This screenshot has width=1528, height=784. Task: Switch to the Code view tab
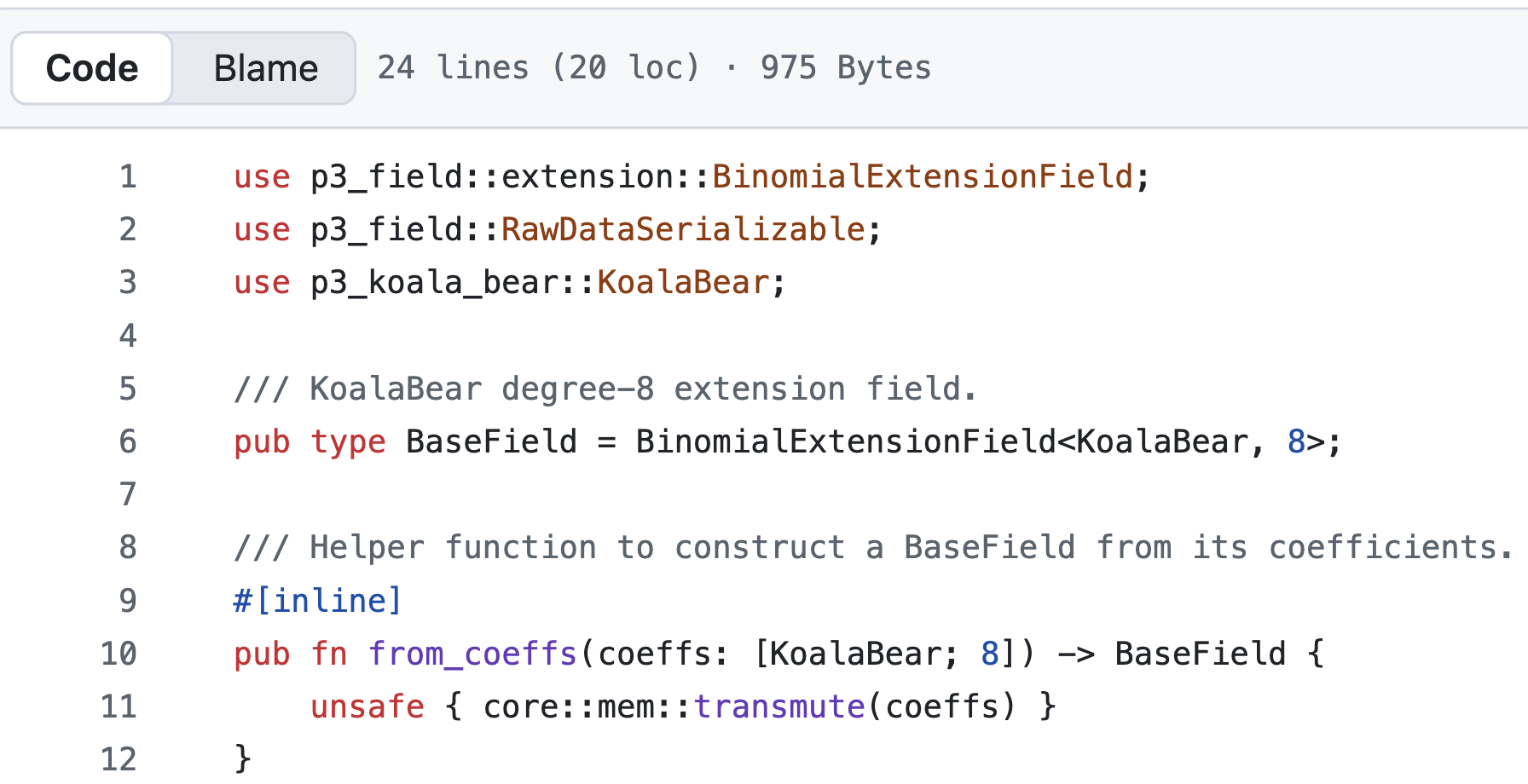point(92,68)
